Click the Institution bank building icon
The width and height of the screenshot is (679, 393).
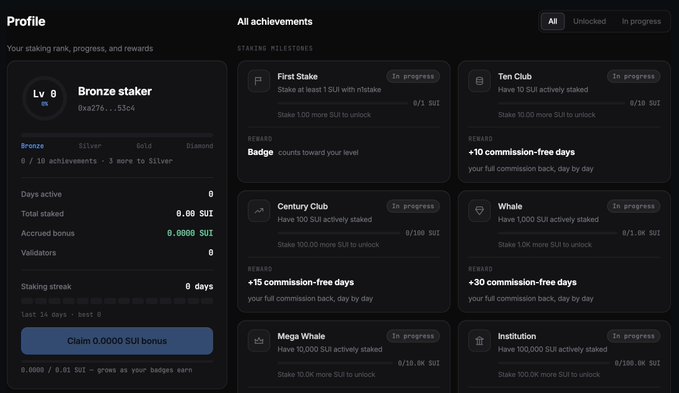479,341
